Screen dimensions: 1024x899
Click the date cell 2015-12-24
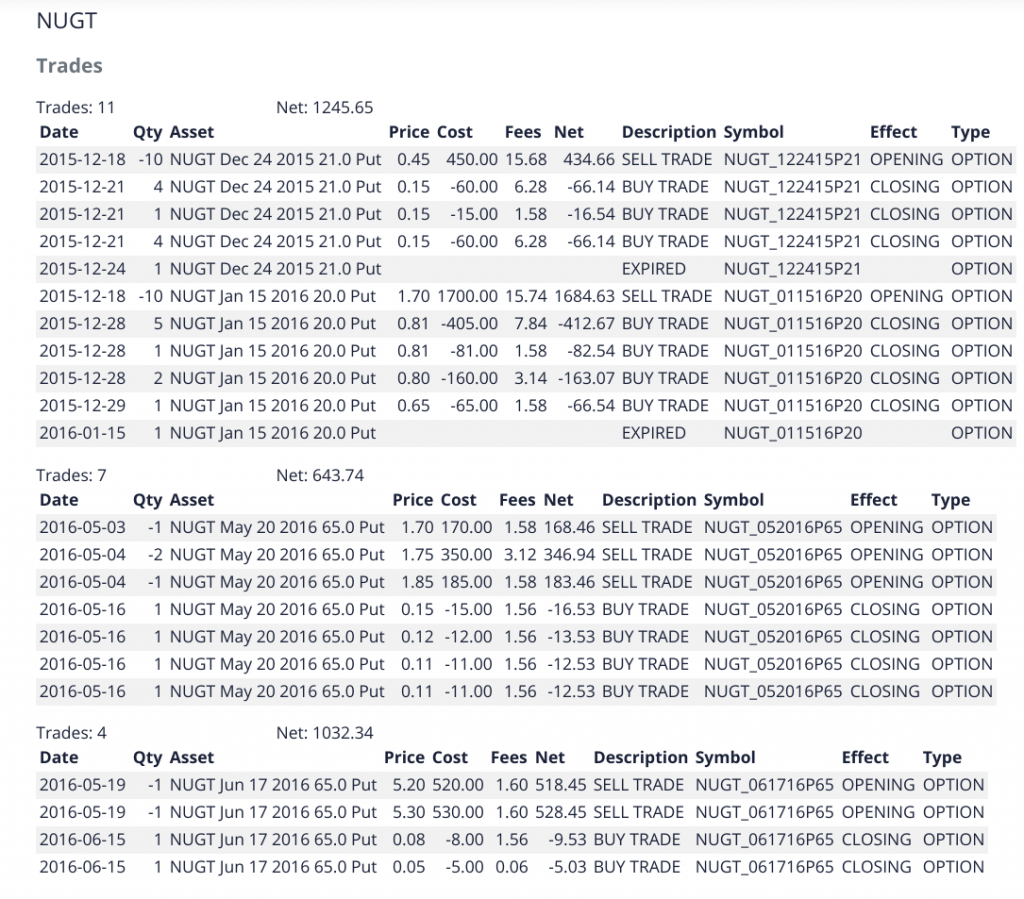(82, 269)
